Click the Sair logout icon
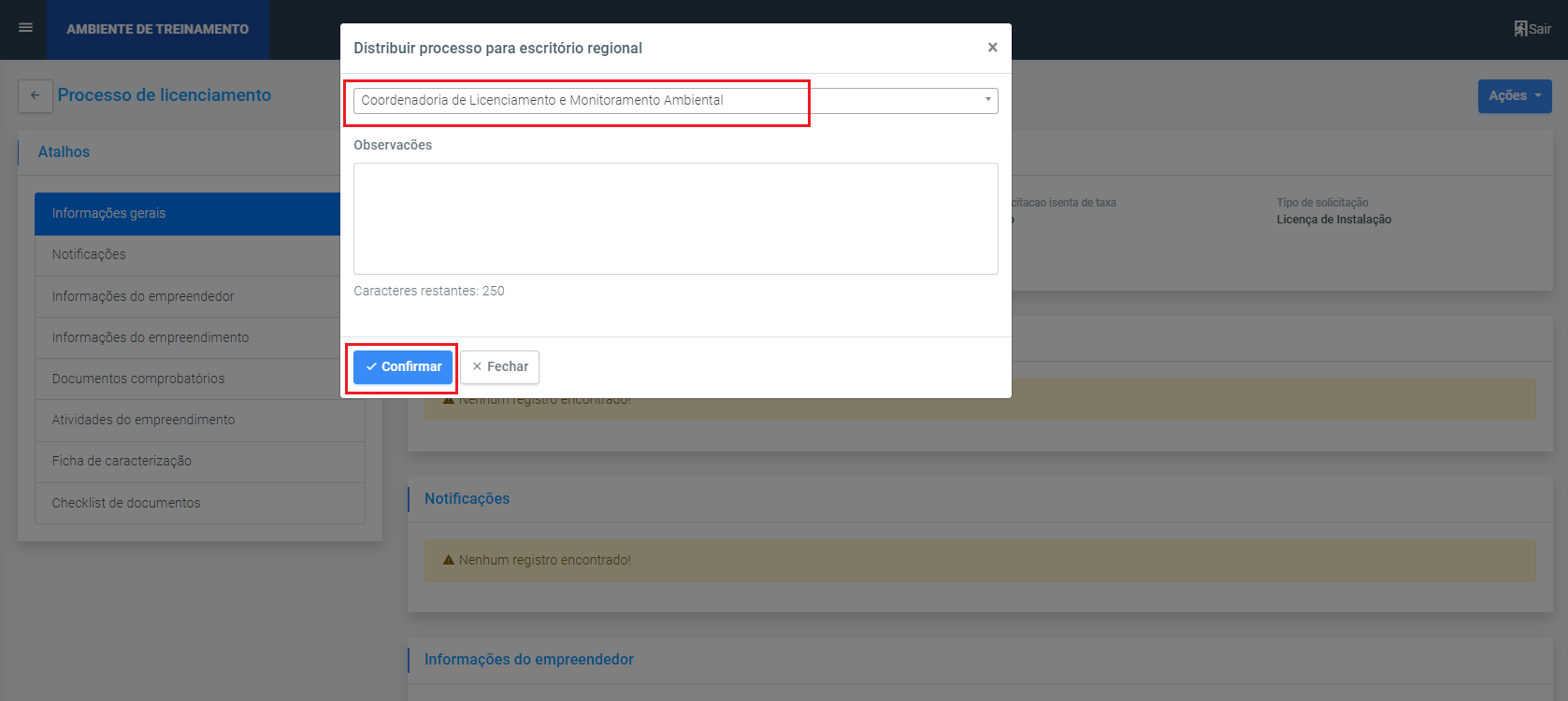 [1520, 28]
